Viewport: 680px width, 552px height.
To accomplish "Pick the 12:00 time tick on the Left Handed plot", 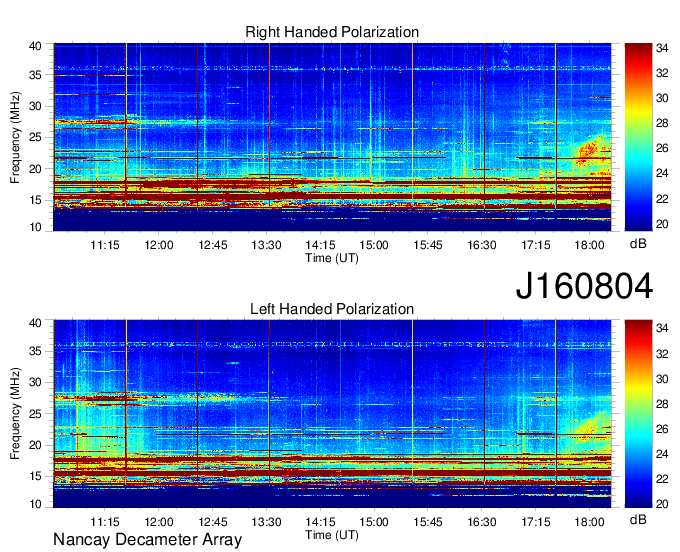I will click(x=159, y=522).
